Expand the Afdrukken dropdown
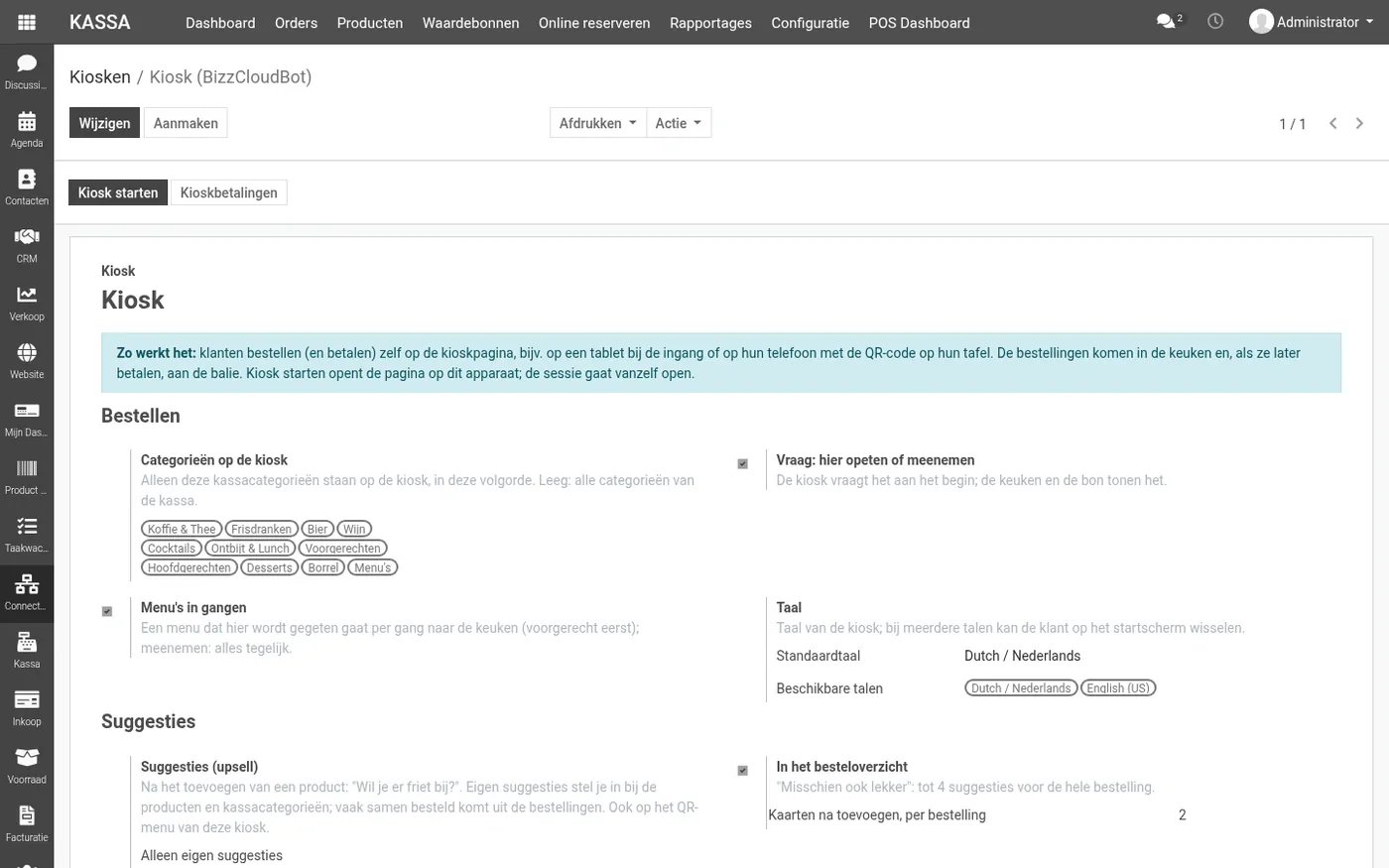Viewport: 1389px width, 868px height. coord(598,123)
